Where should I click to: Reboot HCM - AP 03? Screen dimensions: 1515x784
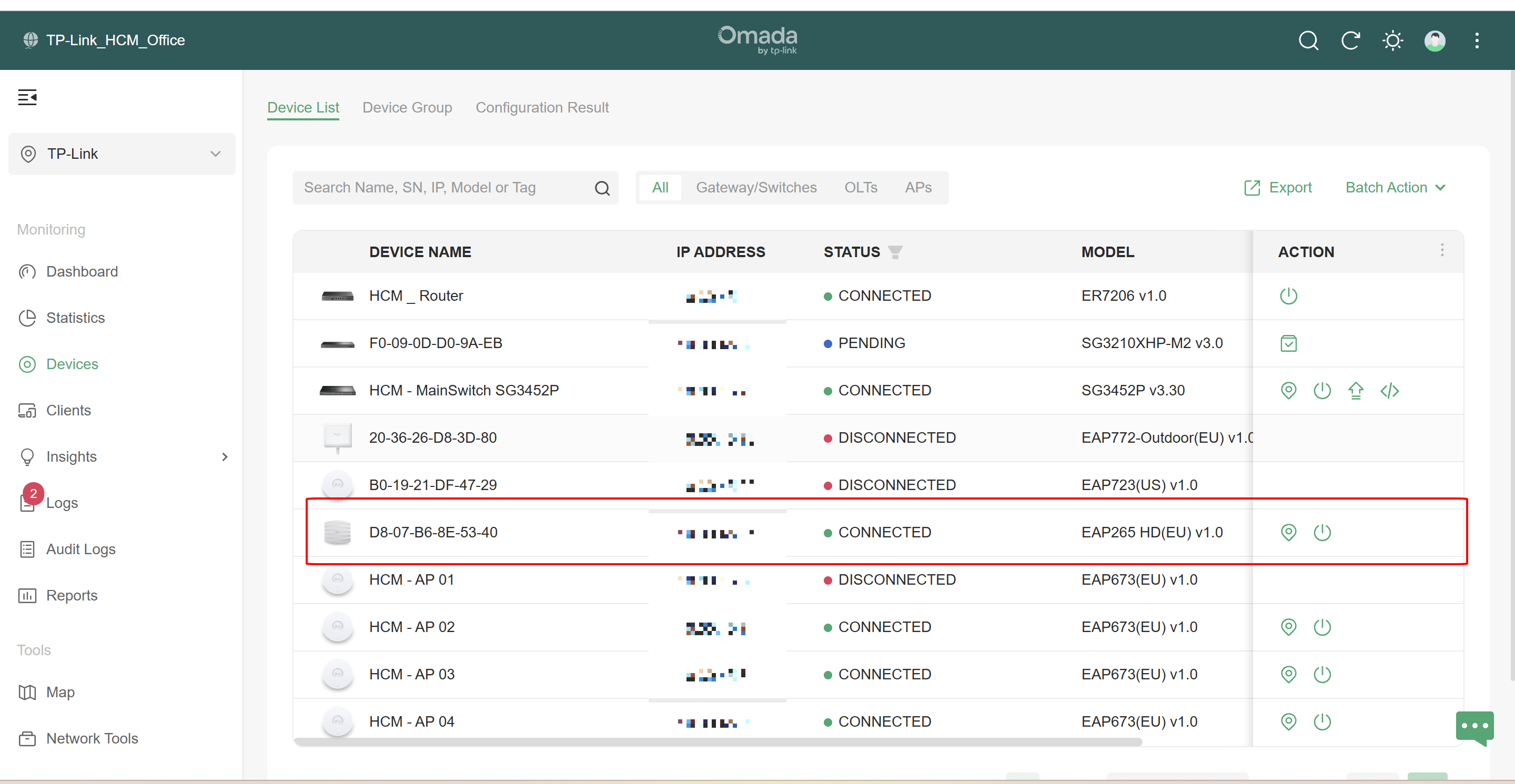click(1321, 674)
